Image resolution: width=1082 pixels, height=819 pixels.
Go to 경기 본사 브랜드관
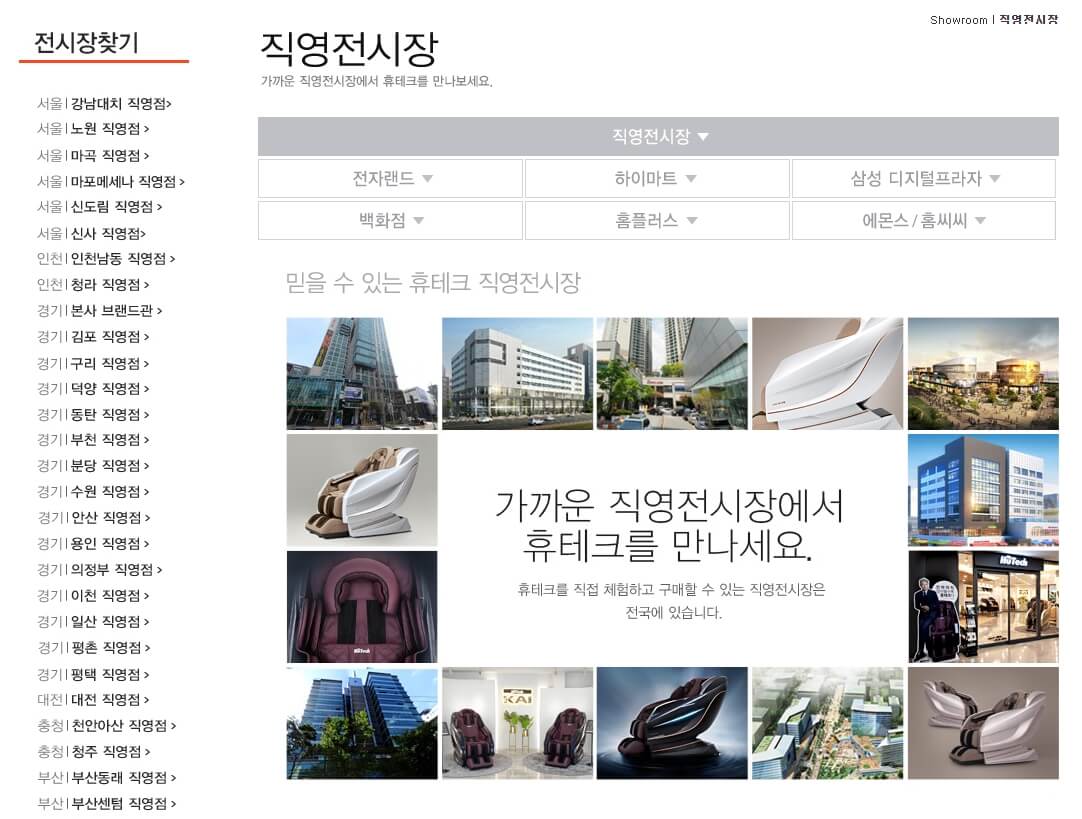[100, 310]
